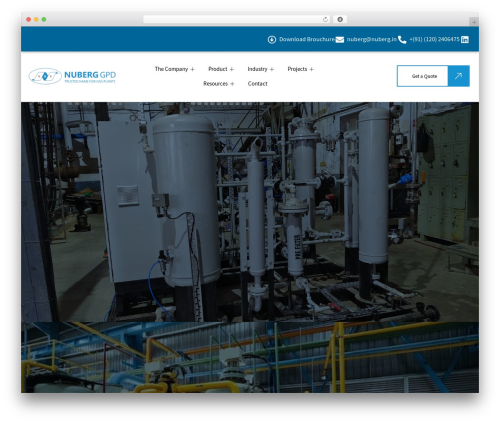Click the Get a Quote button
The height and width of the screenshot is (423, 500).
(423, 76)
